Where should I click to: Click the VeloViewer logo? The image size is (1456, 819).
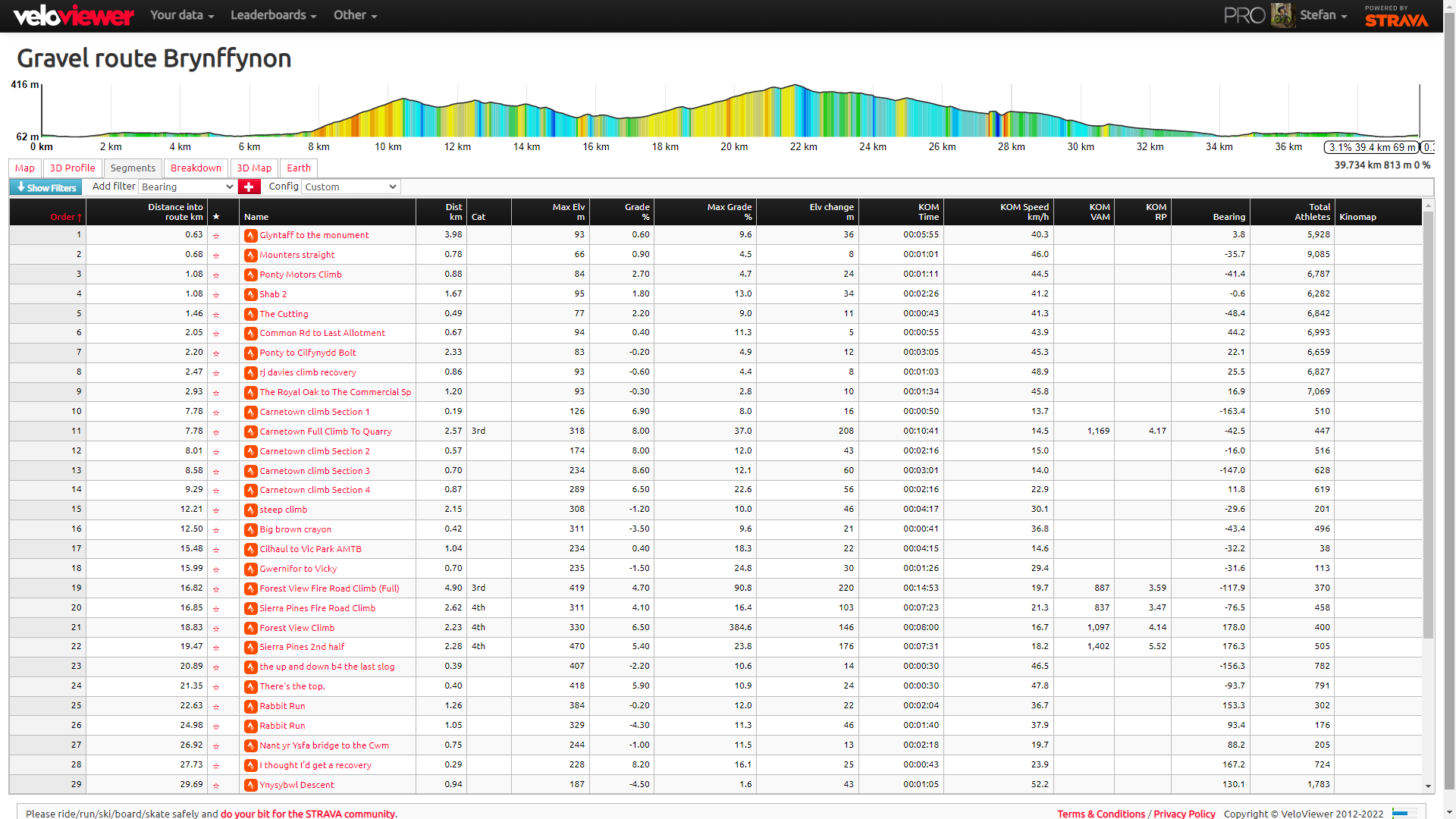pyautogui.click(x=74, y=15)
